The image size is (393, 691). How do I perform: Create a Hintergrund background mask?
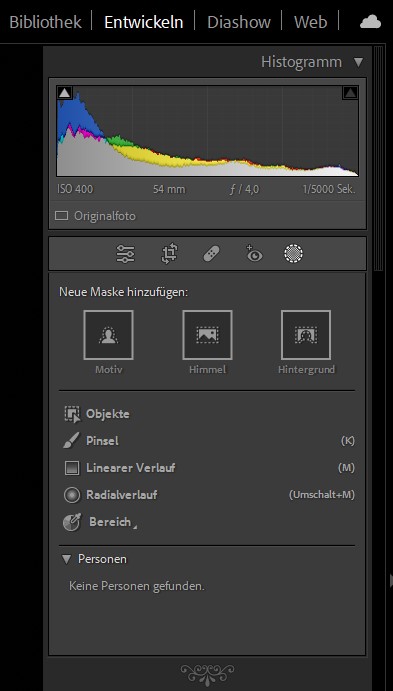tap(306, 335)
